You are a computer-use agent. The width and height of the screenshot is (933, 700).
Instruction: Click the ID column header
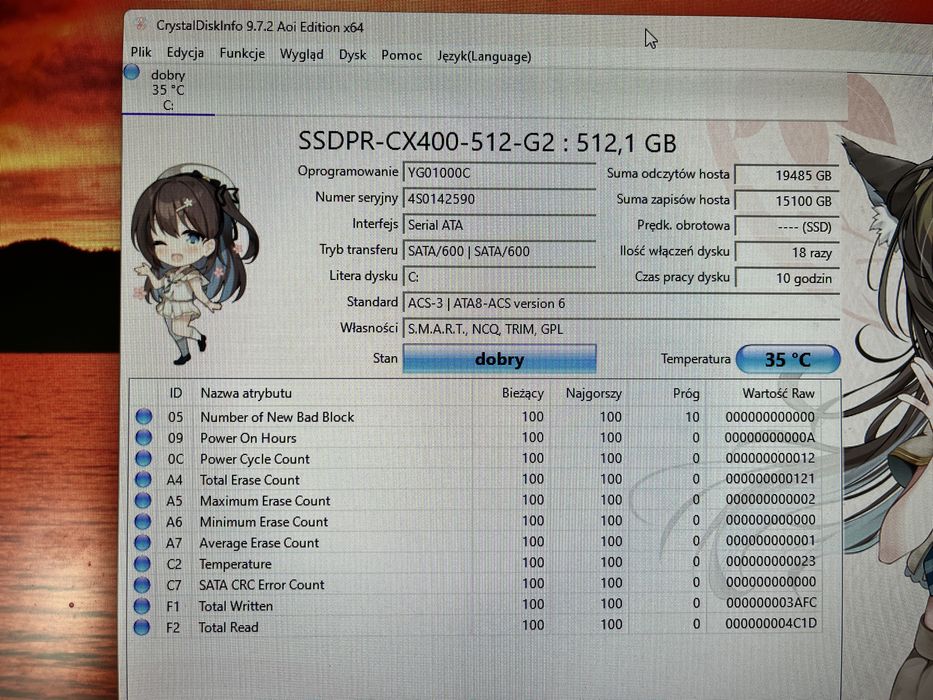(x=176, y=393)
